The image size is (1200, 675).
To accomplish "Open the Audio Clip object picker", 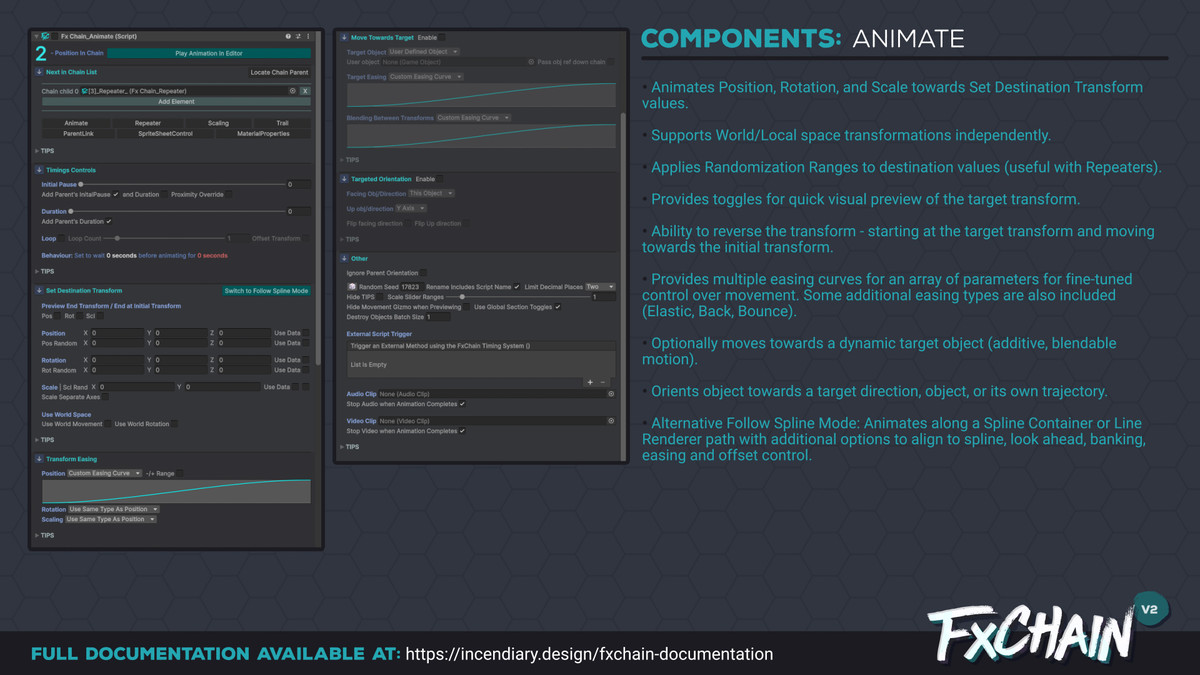I will (x=611, y=394).
